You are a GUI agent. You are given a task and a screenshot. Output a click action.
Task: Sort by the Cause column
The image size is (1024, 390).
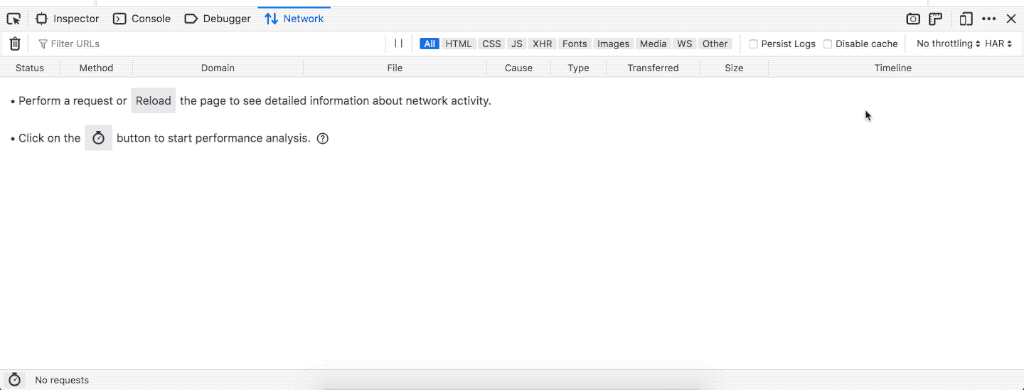519,68
